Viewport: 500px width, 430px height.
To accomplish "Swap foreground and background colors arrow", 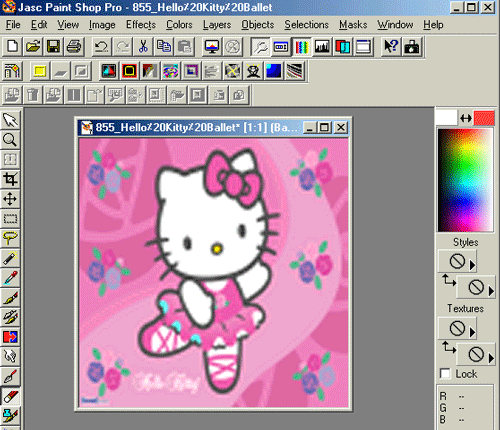I will coord(466,118).
